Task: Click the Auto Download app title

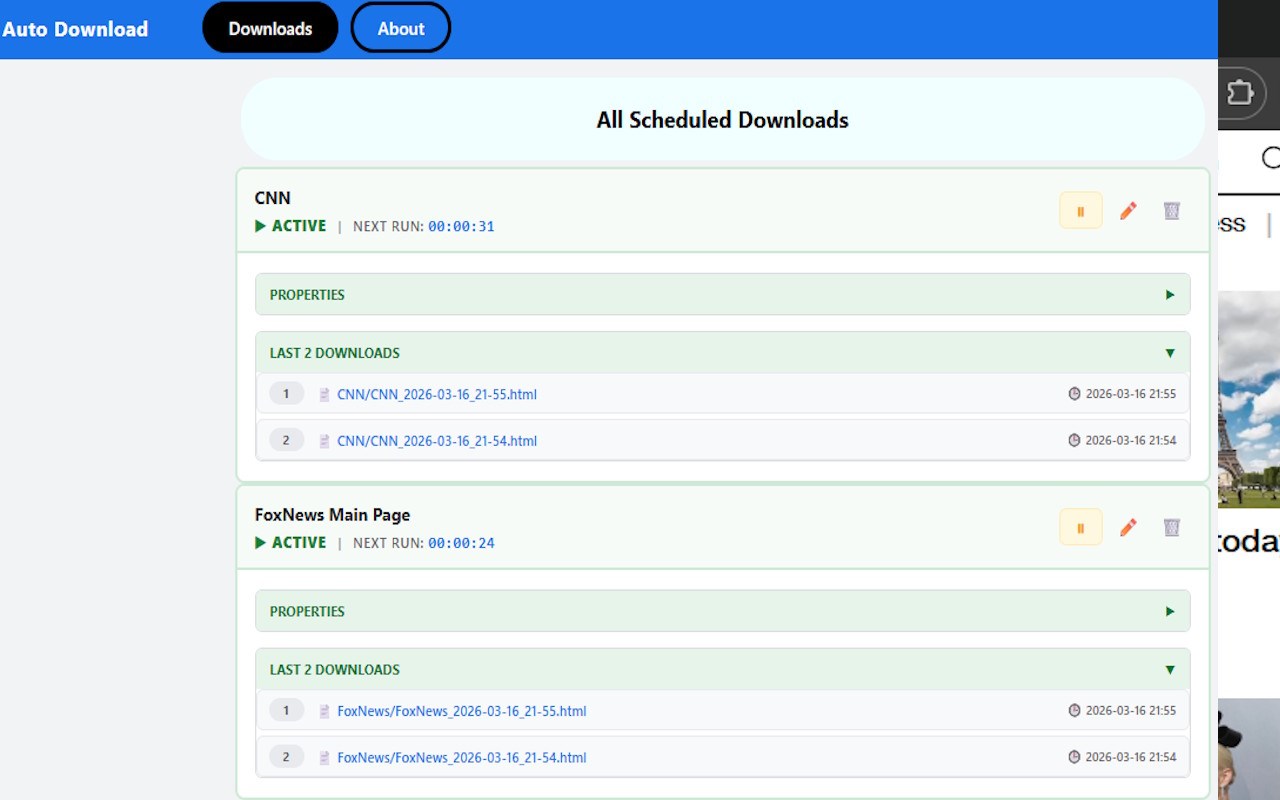Action: point(75,29)
